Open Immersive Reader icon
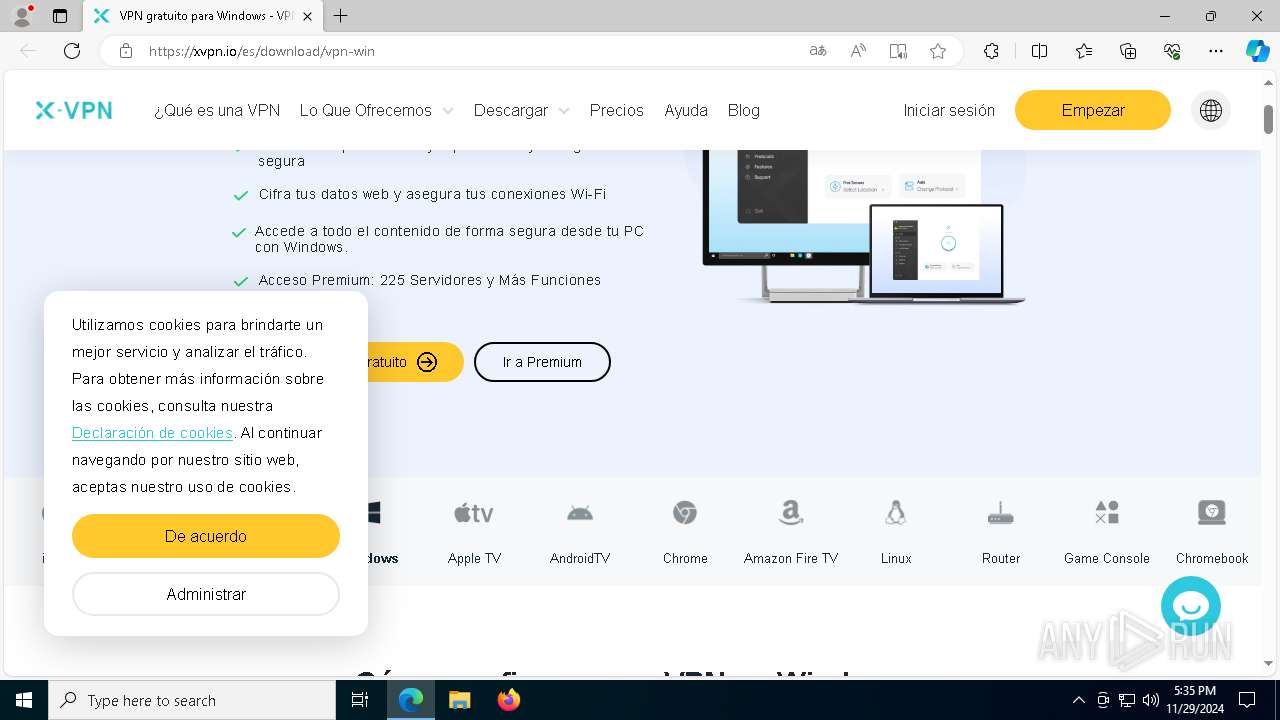Image resolution: width=1280 pixels, height=720 pixels. tap(898, 51)
